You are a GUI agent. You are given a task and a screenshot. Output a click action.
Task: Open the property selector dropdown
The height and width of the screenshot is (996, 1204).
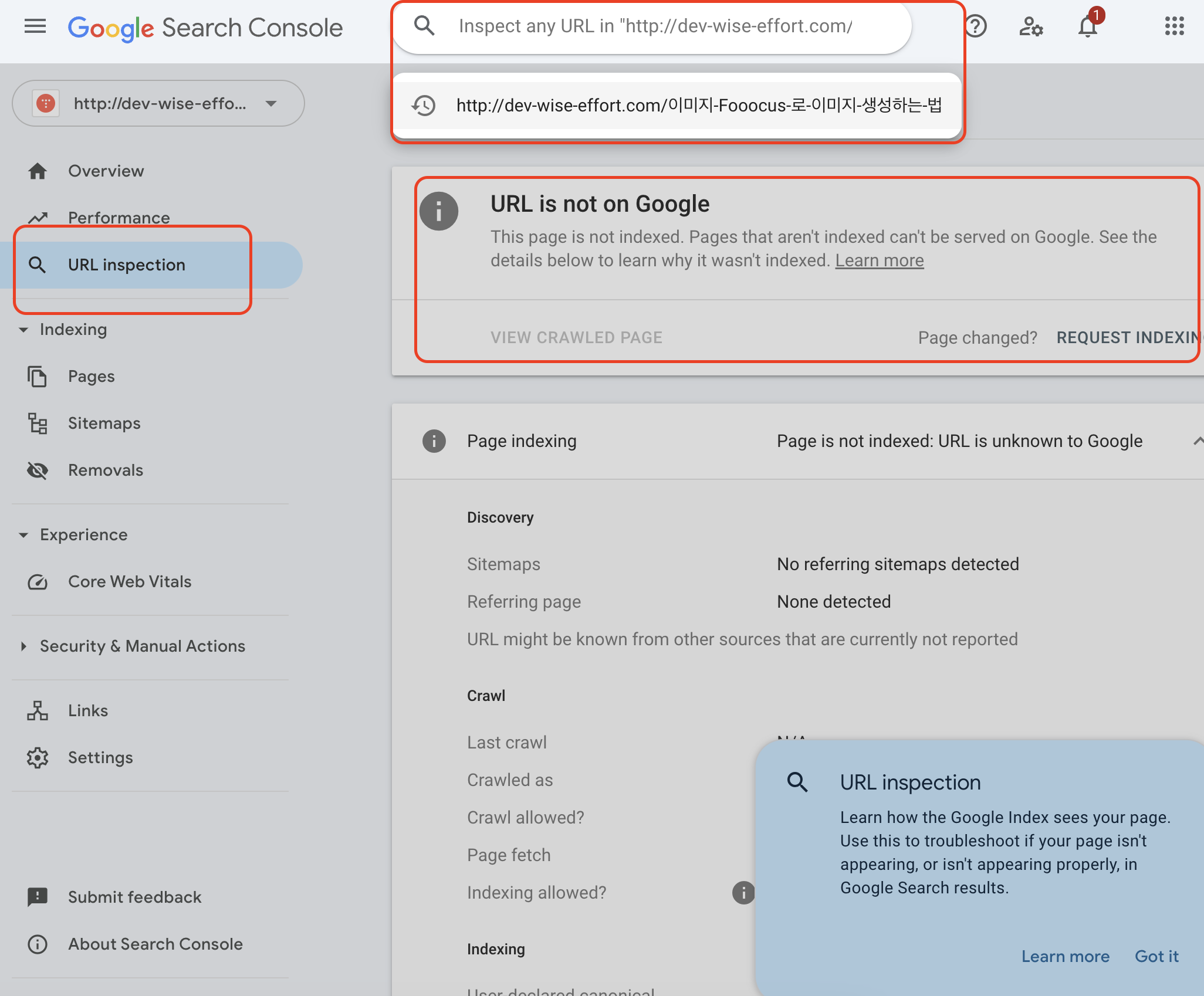coord(158,104)
